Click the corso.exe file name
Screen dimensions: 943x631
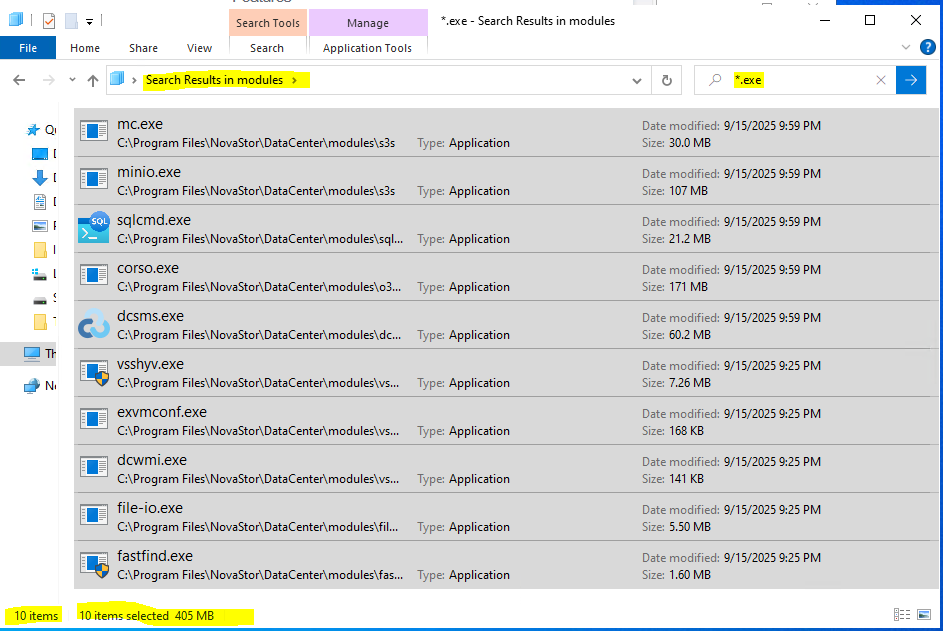(148, 268)
